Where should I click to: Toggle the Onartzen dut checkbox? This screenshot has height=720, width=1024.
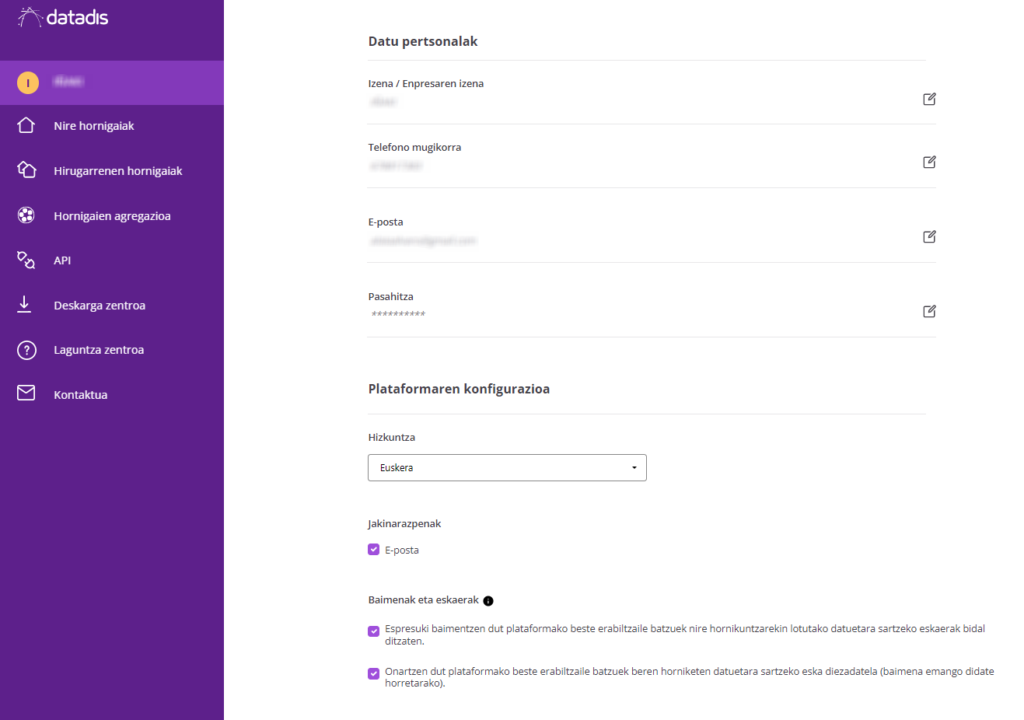(x=374, y=673)
